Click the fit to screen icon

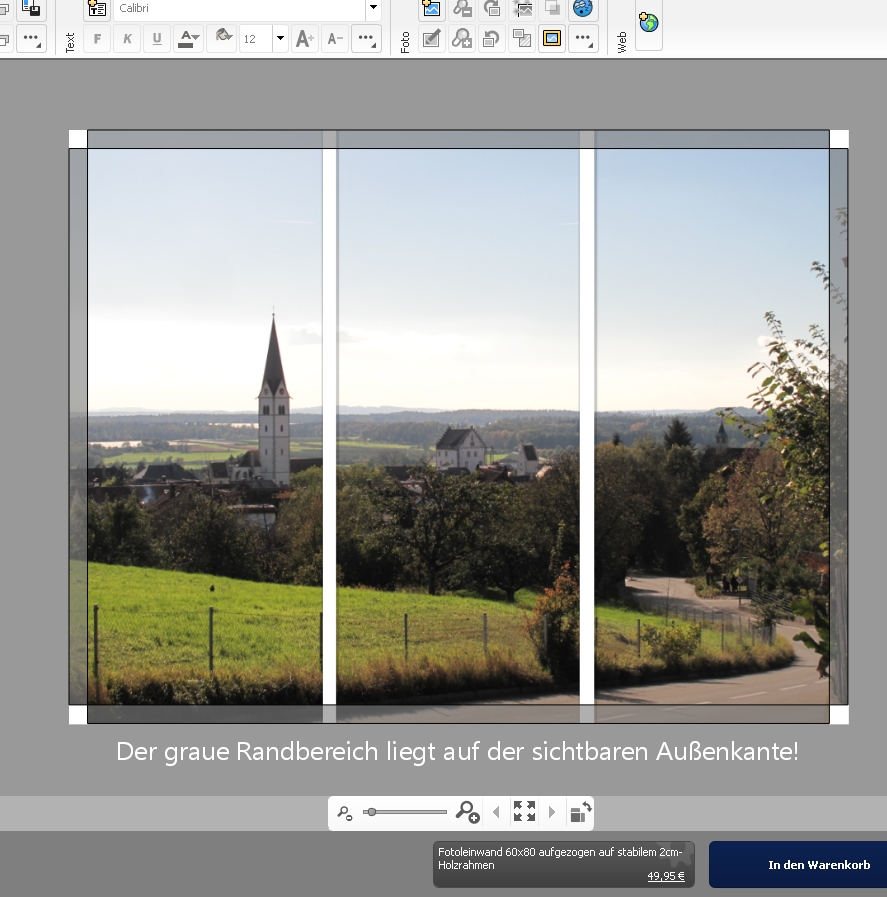point(524,812)
